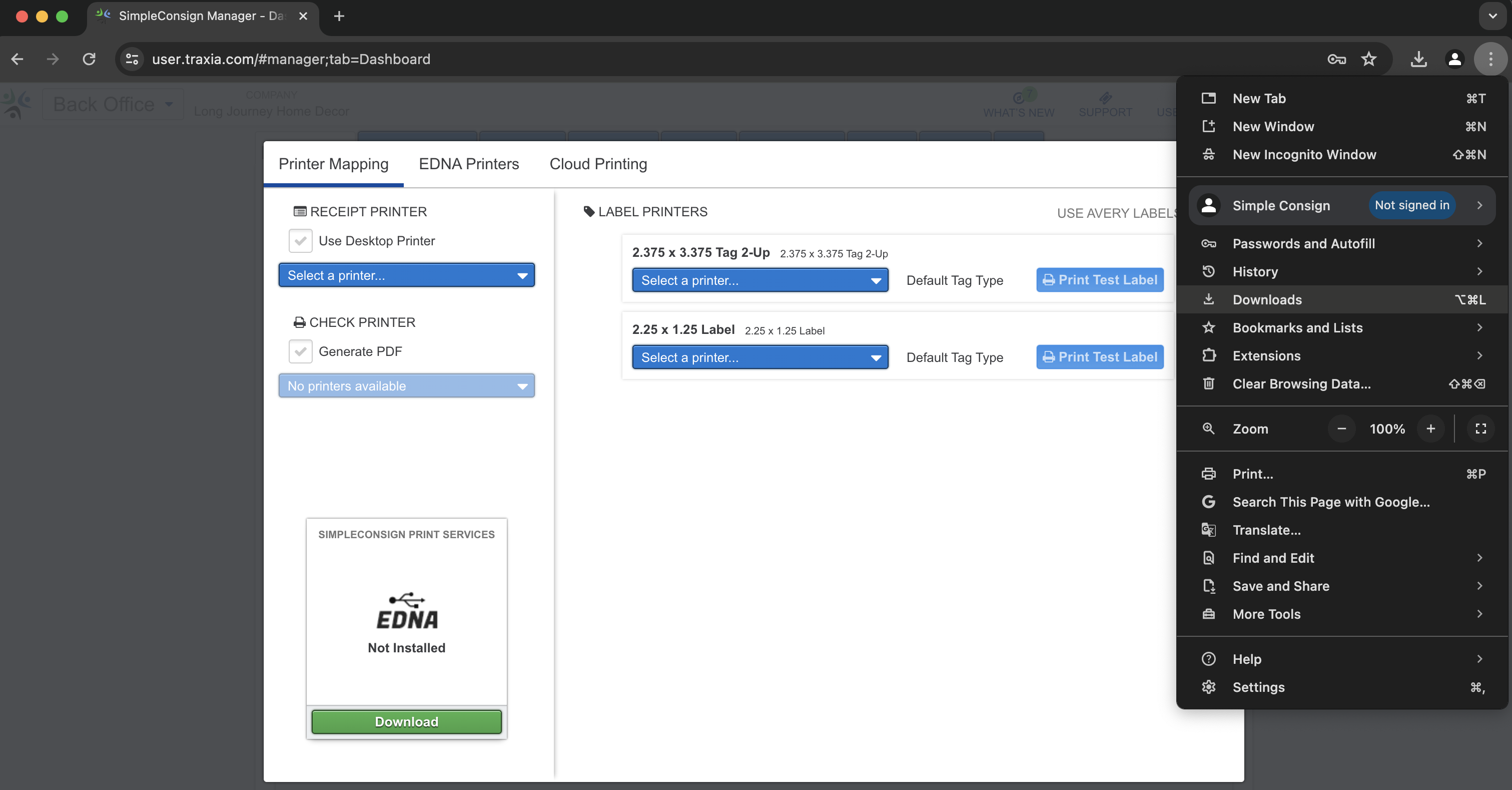This screenshot has height=790, width=1512.
Task: Click the green EDNA Download button
Action: coord(406,722)
